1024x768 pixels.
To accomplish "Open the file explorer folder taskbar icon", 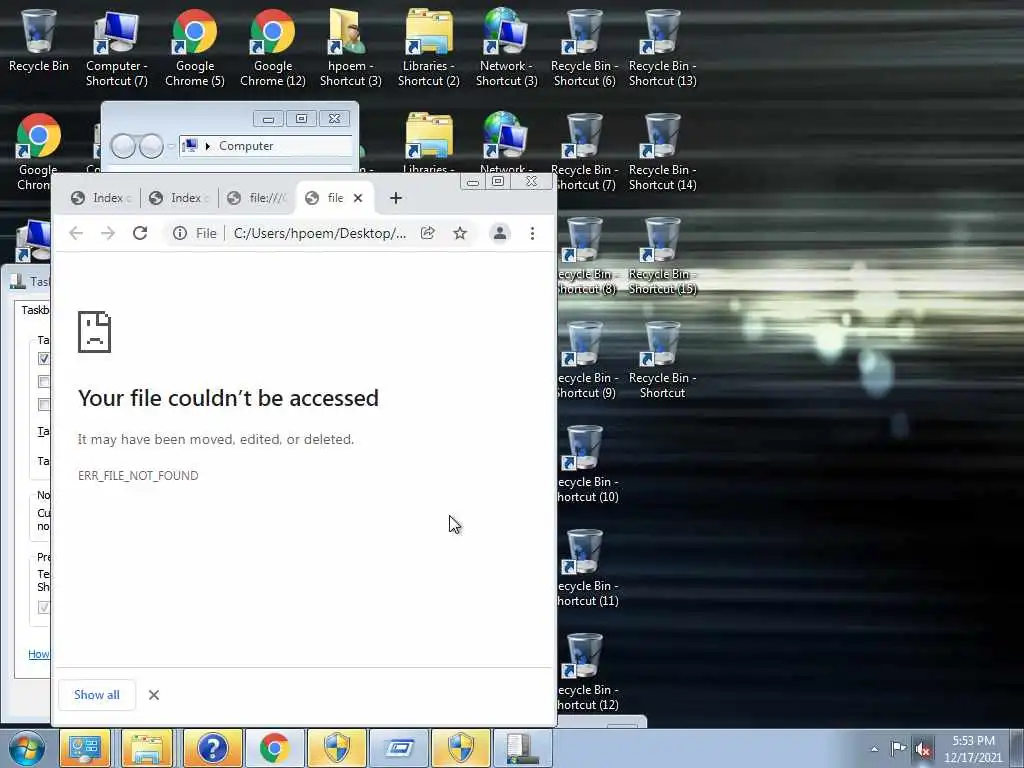I will [148, 748].
